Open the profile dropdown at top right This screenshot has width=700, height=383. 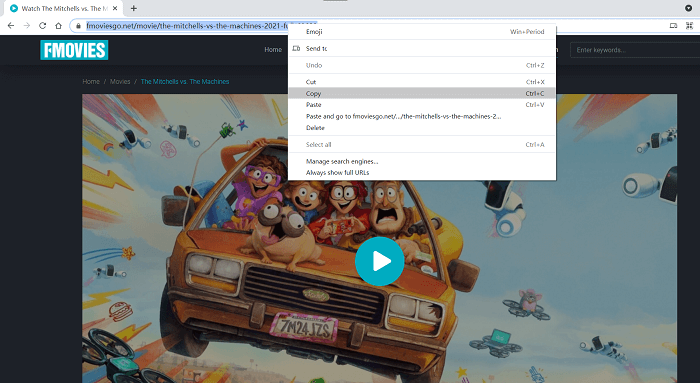688,8
